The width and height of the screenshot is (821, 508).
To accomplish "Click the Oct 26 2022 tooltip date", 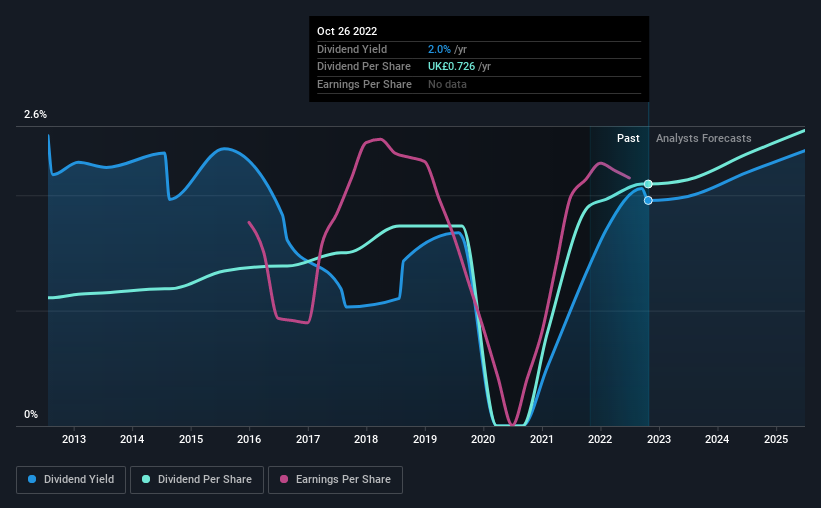I will (347, 31).
